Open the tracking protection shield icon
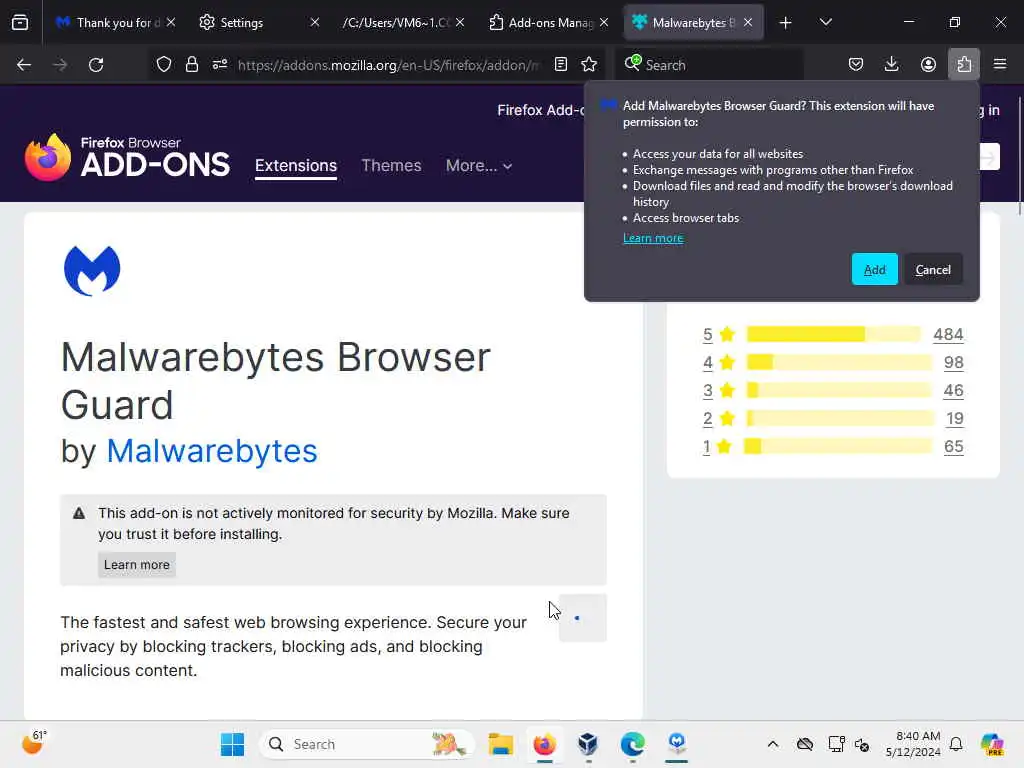The height and width of the screenshot is (768, 1024). [x=164, y=65]
